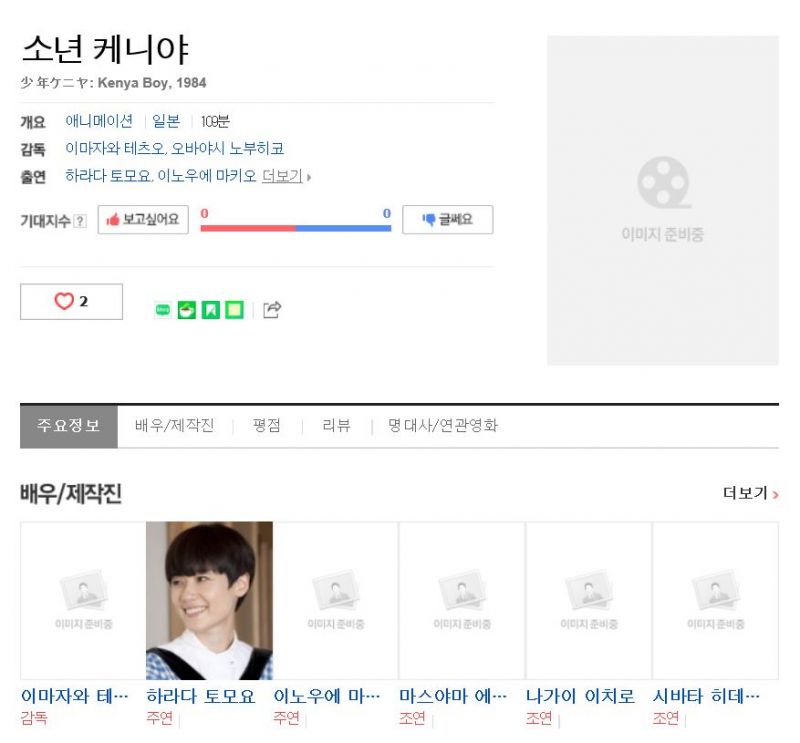This screenshot has height=743, width=800.
Task: Click the green bookmark share icon
Action: (x=211, y=310)
